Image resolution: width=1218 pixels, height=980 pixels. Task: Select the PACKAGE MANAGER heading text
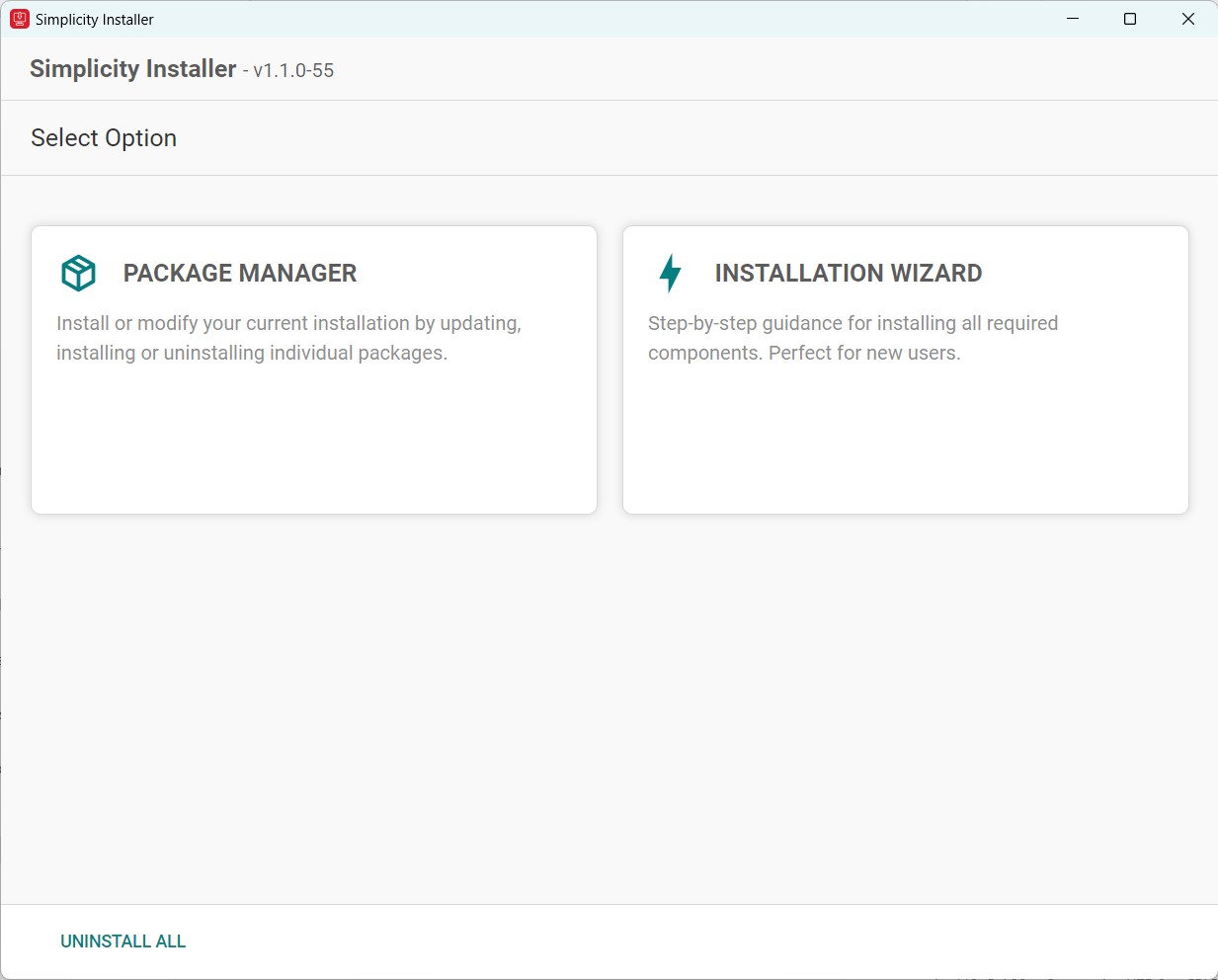coord(239,274)
